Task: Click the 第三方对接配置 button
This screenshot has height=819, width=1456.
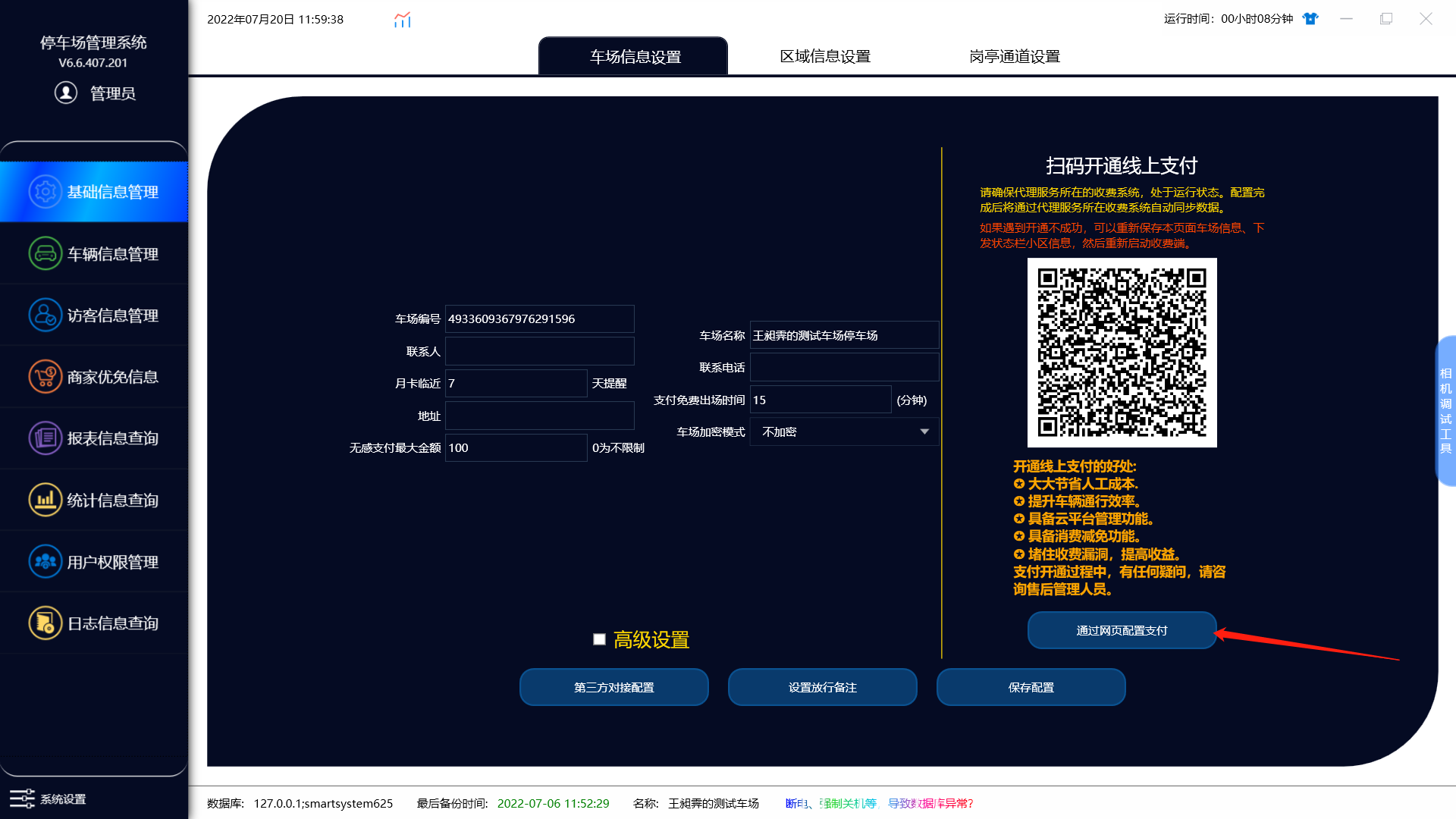Action: tap(614, 687)
